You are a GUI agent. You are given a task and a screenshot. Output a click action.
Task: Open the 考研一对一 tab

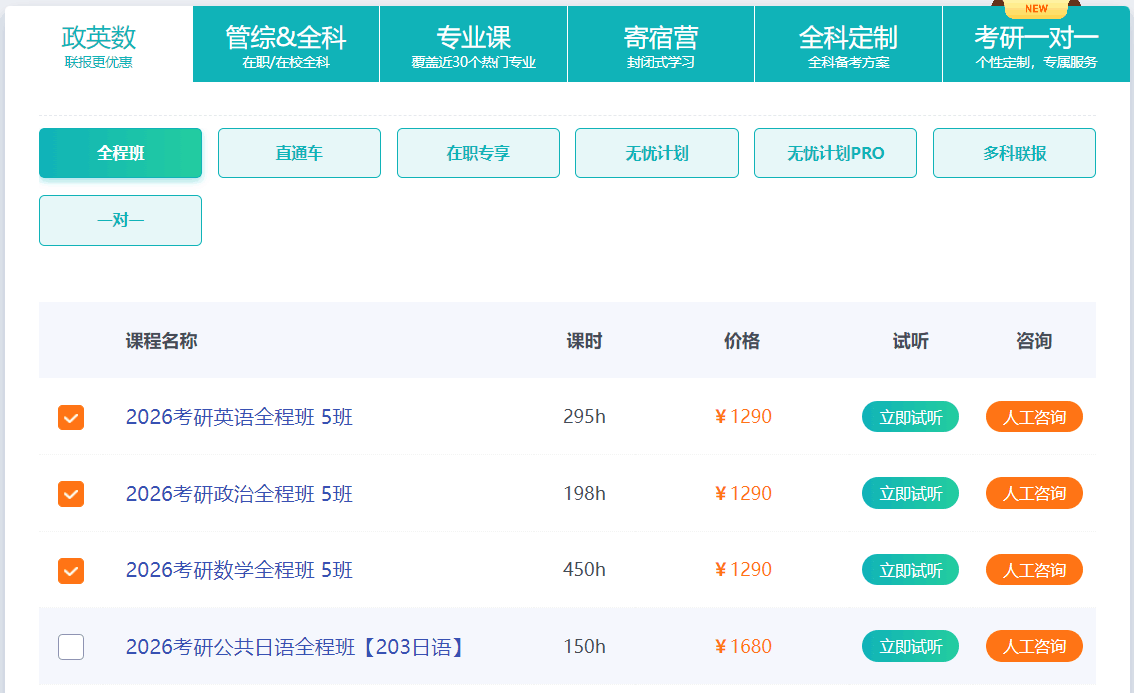point(1036,46)
